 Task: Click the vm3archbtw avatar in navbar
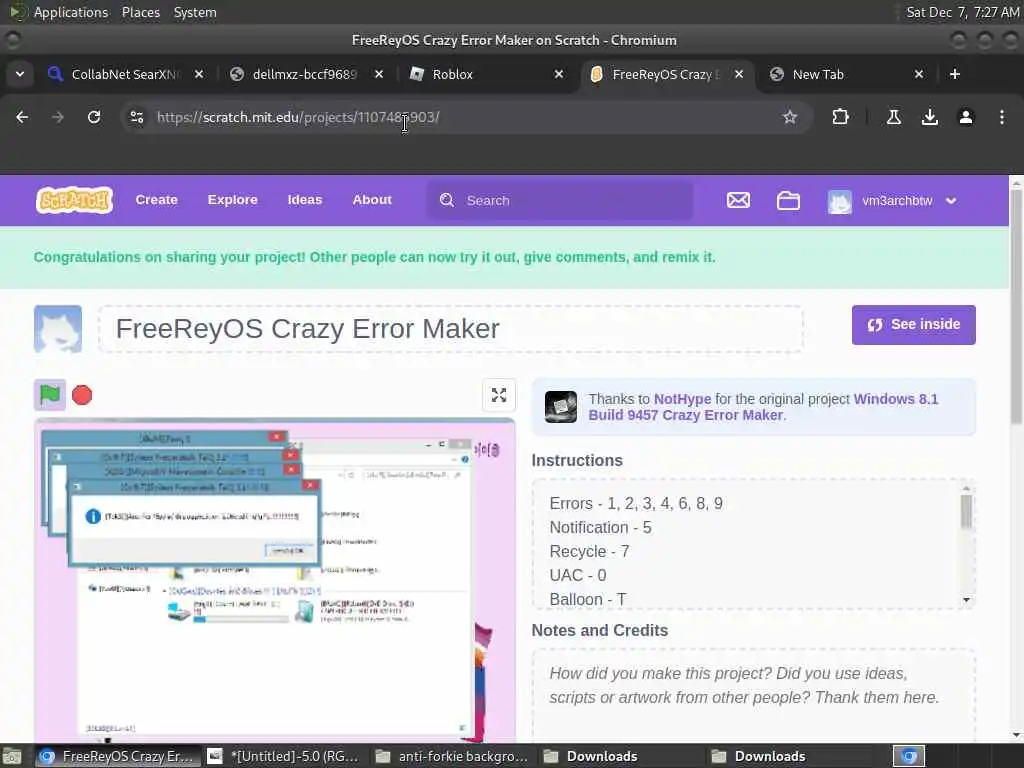[x=840, y=202]
